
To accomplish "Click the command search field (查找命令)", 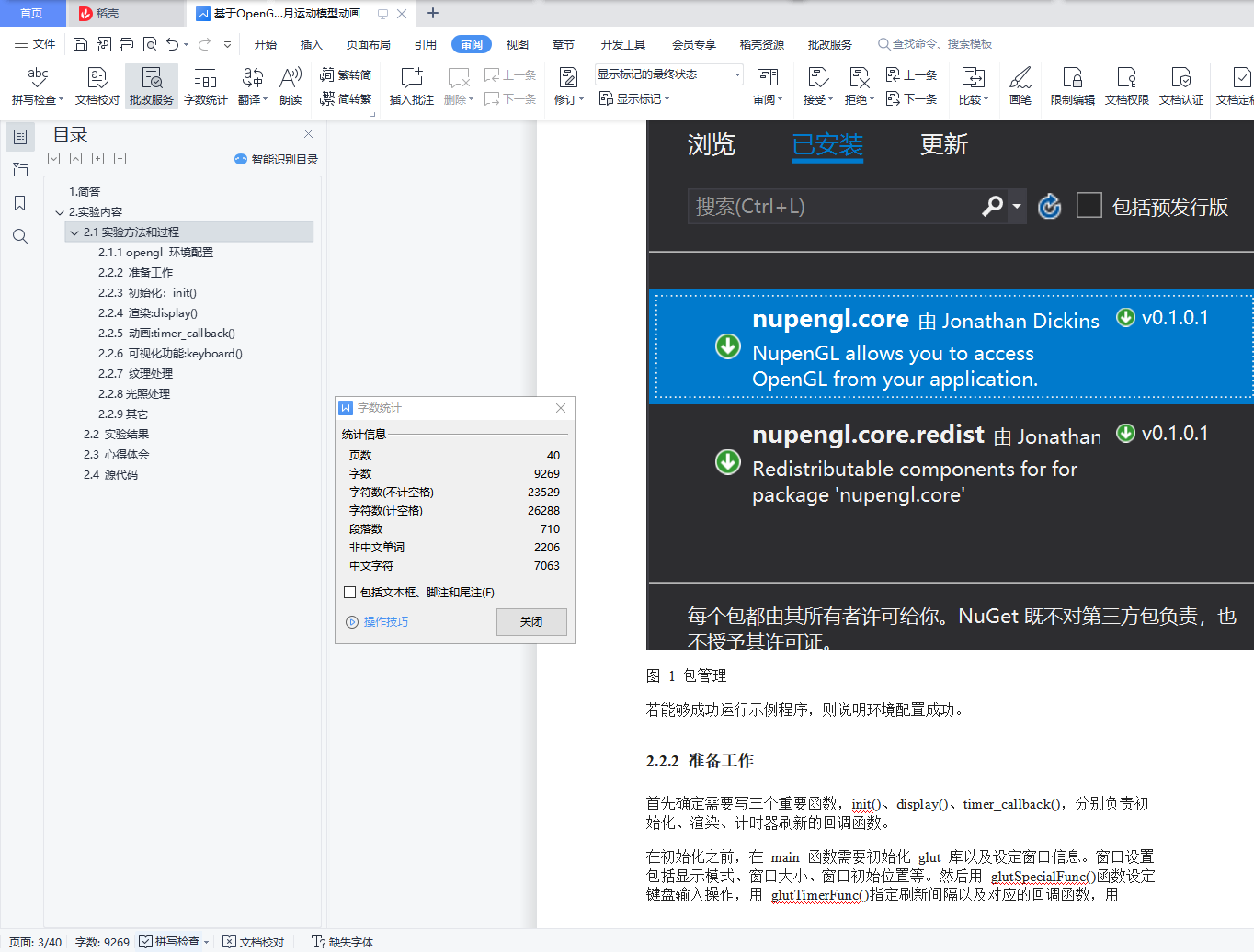I will click(x=935, y=44).
